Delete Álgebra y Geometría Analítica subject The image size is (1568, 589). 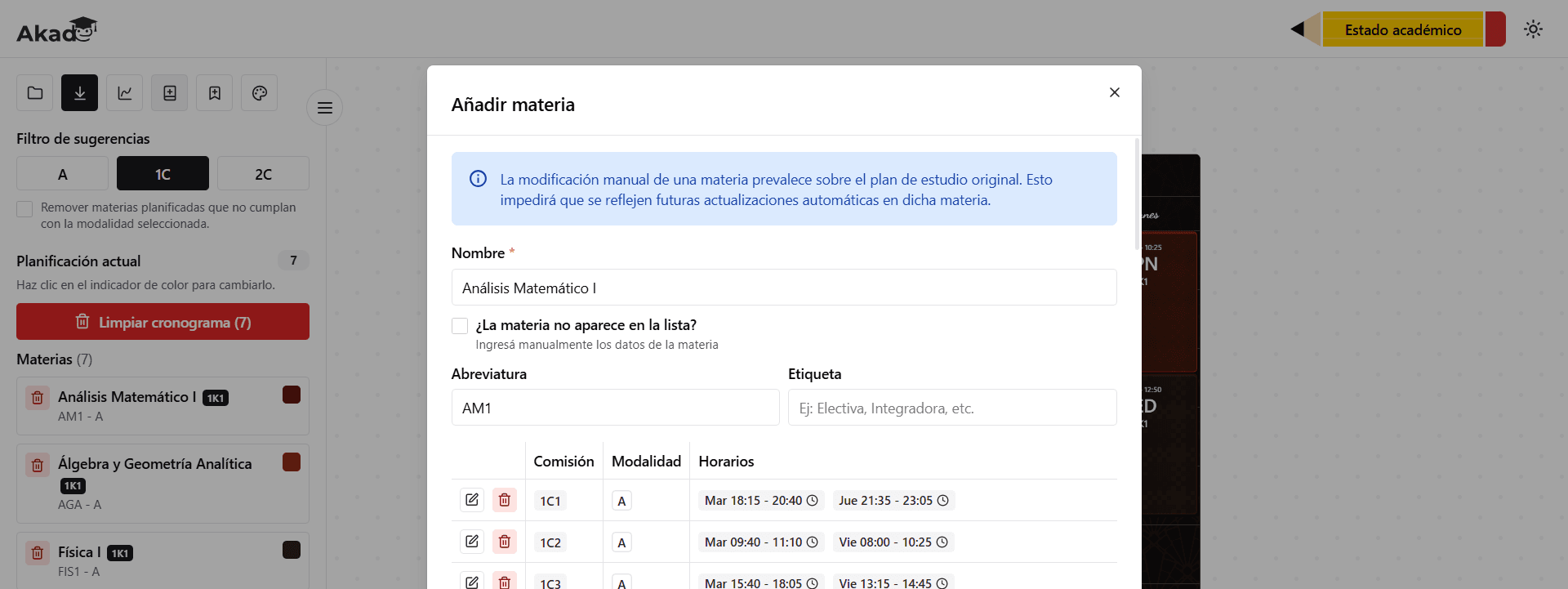[38, 465]
